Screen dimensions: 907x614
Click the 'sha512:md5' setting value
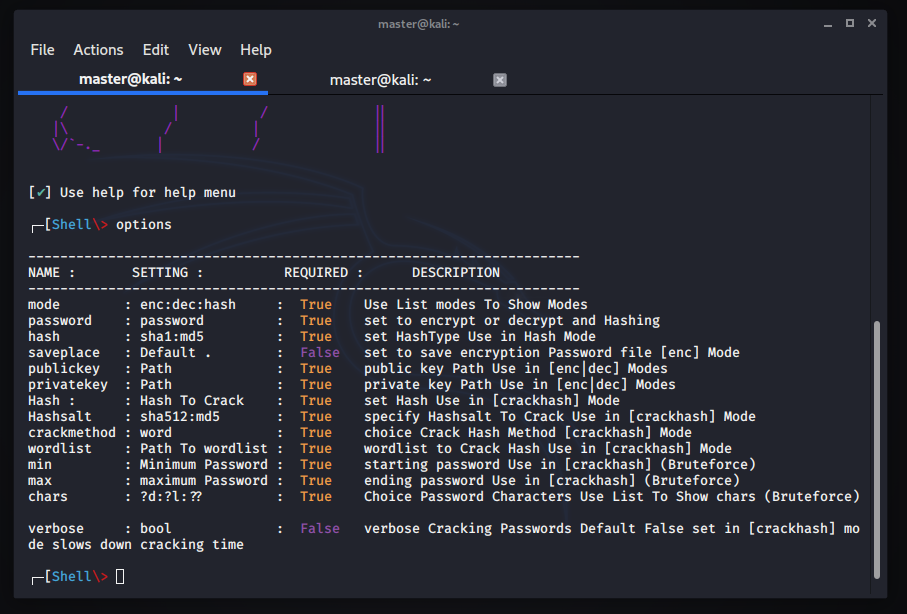click(180, 417)
